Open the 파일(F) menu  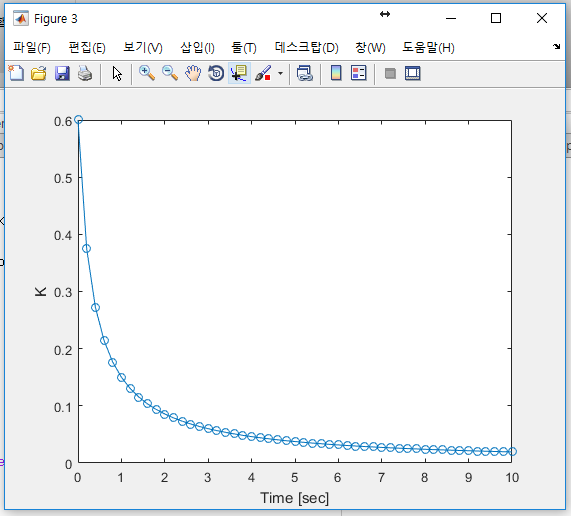click(32, 47)
